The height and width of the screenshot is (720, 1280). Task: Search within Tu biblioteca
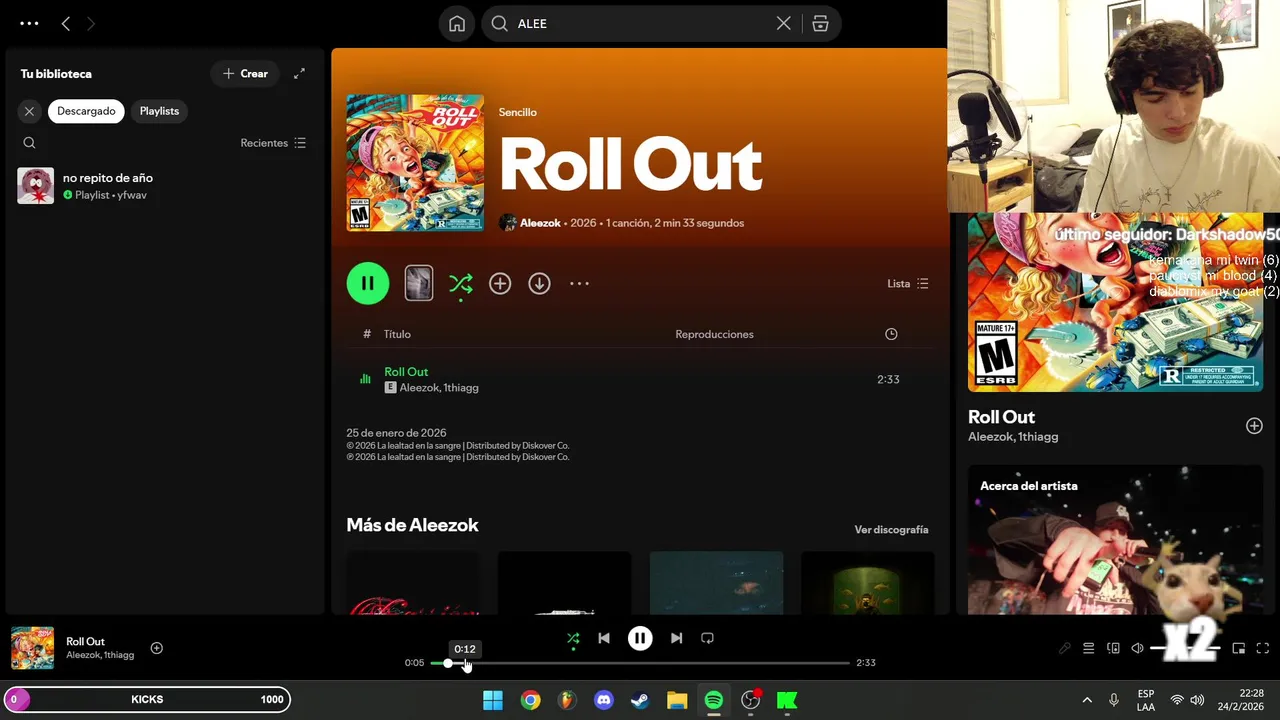pyautogui.click(x=29, y=143)
